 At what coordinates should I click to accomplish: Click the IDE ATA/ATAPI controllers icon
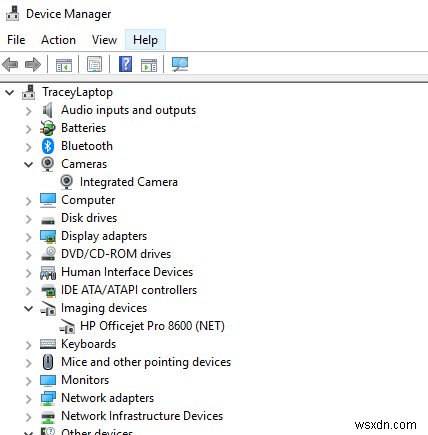[49, 290]
